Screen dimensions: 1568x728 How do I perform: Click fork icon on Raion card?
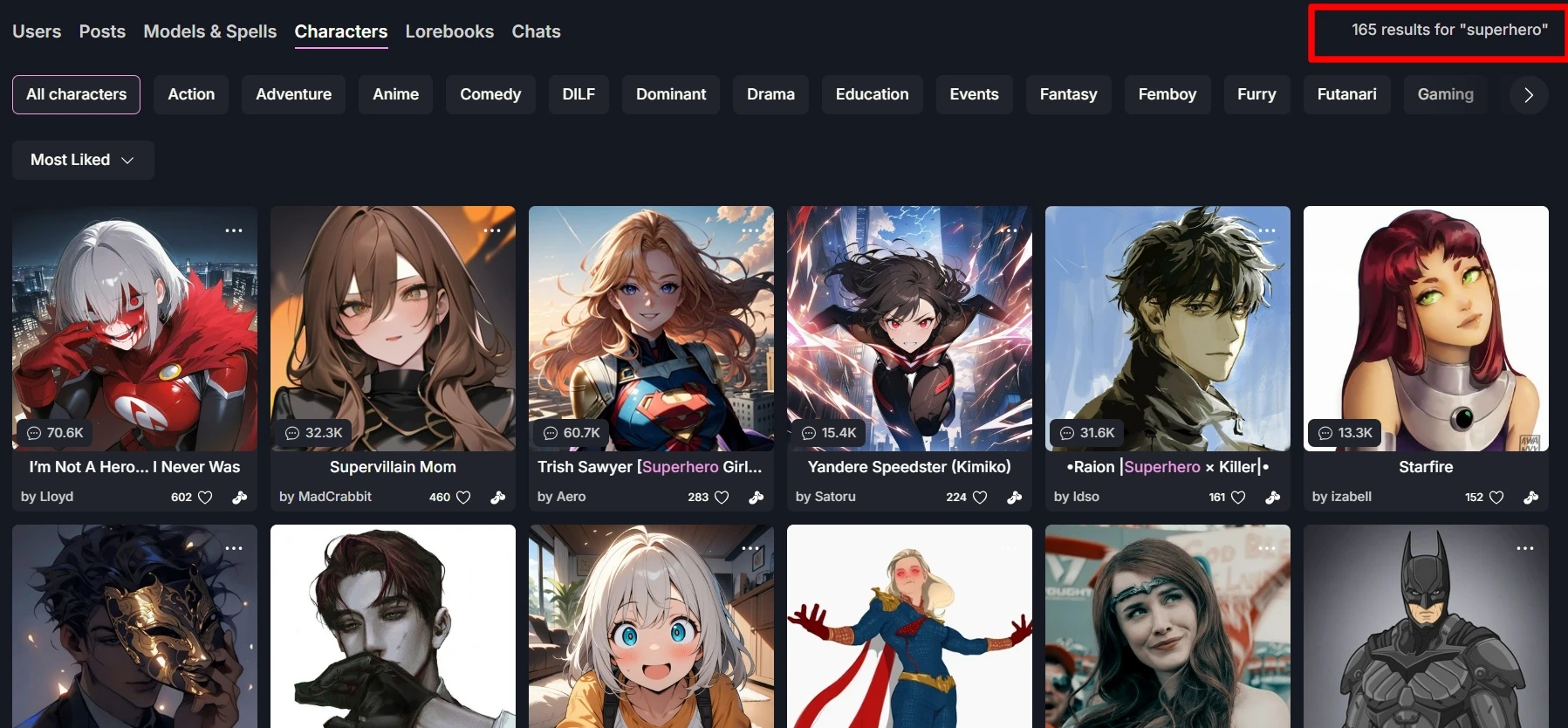(1273, 497)
